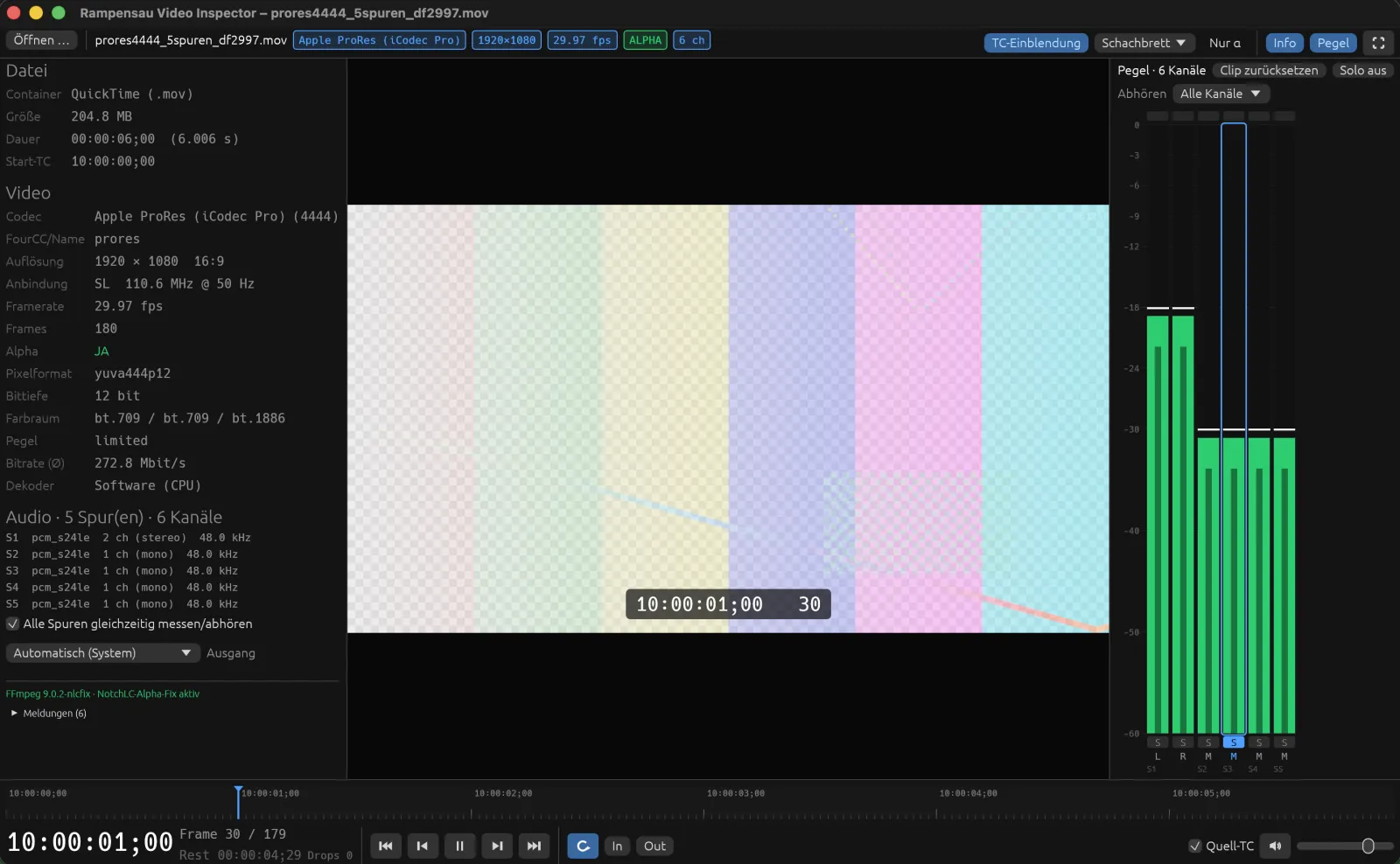Click the 1920×1080 resolution badge
Viewport: 1400px width, 864px height.
coord(507,40)
